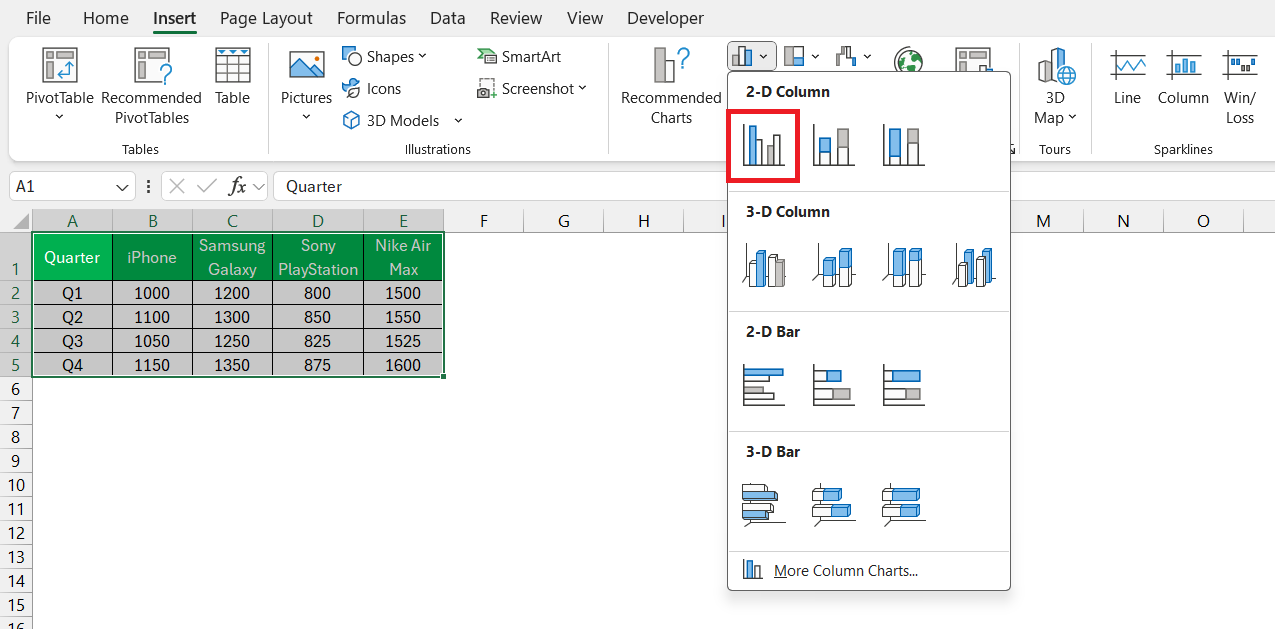Open the Waterfall or Stock Chart dropdown
This screenshot has width=1275, height=629.
853,56
